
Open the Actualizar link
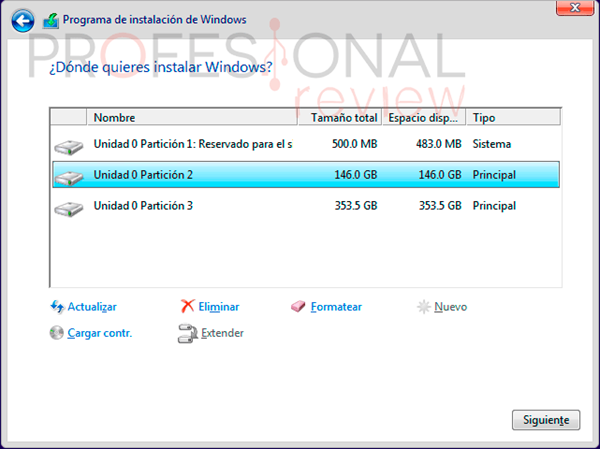pyautogui.click(x=92, y=307)
